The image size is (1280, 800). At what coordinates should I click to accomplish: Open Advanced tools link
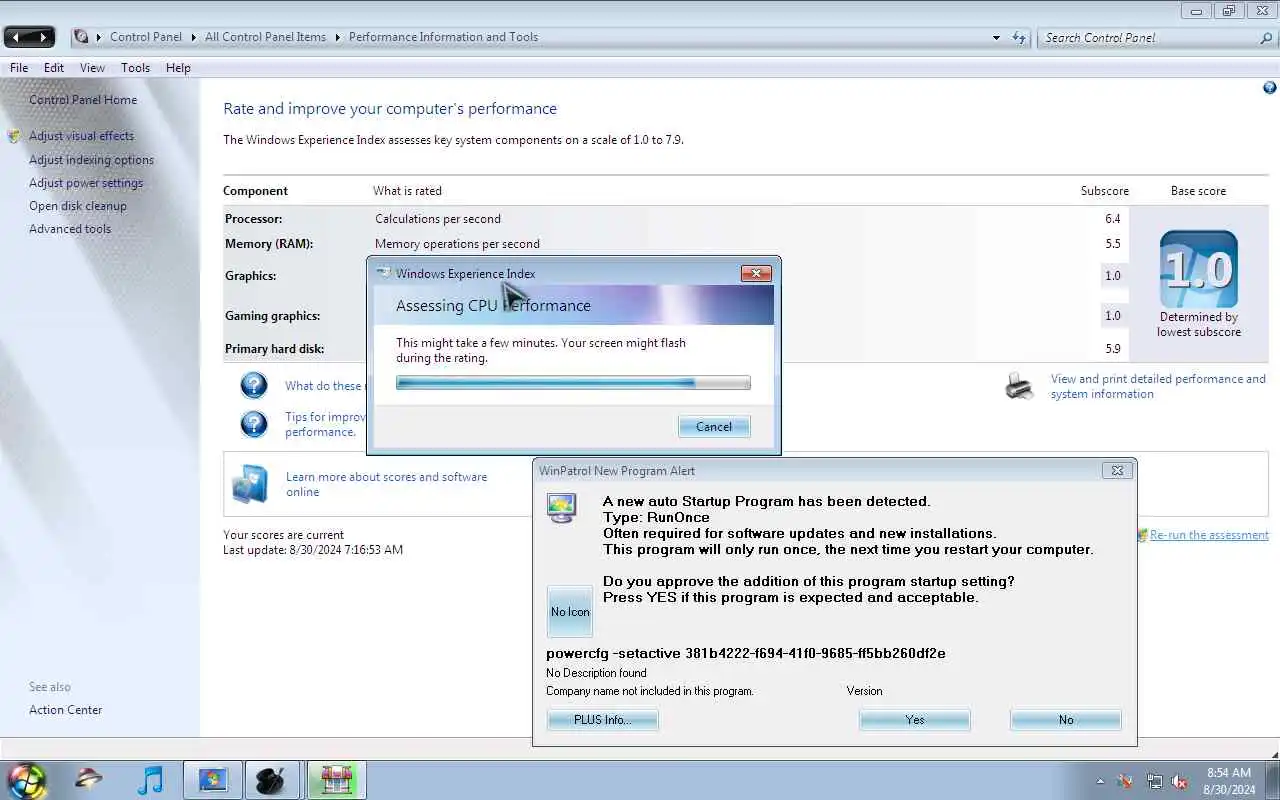pos(70,229)
